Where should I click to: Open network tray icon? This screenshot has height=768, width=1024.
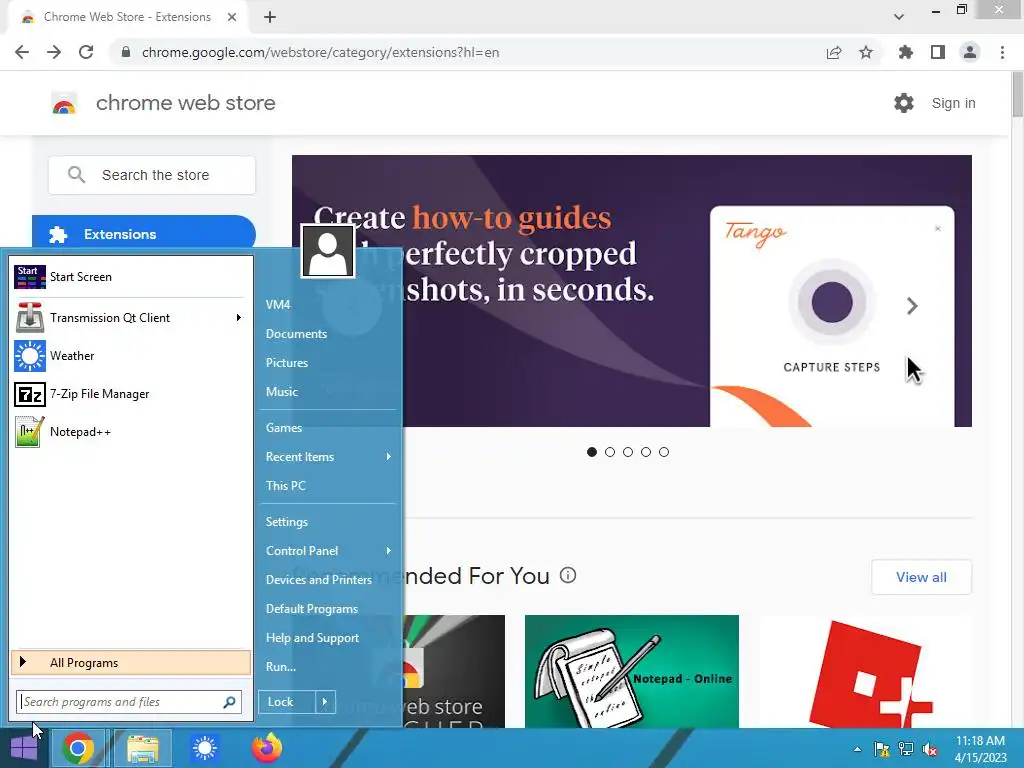pos(906,749)
